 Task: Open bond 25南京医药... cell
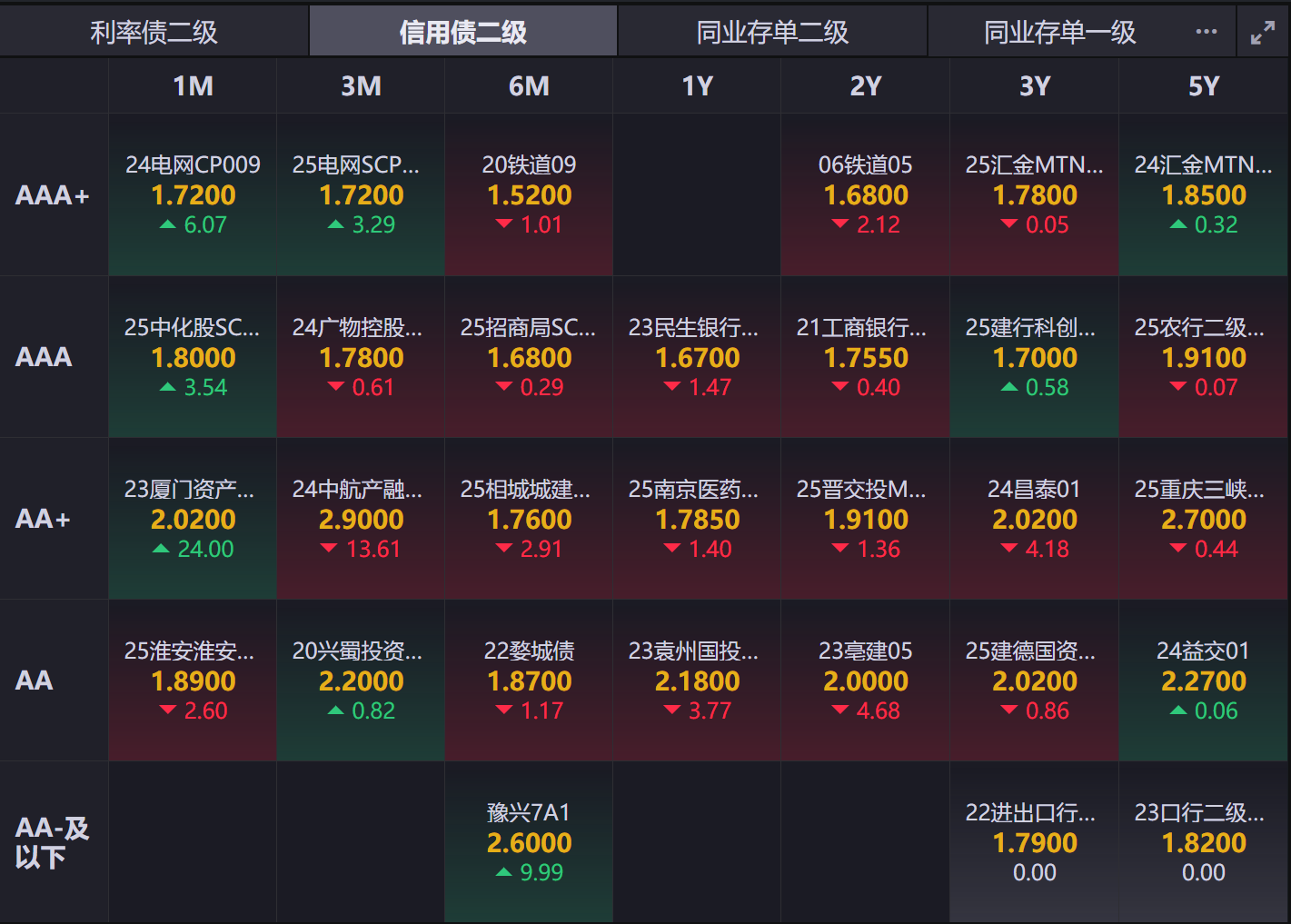point(698,519)
